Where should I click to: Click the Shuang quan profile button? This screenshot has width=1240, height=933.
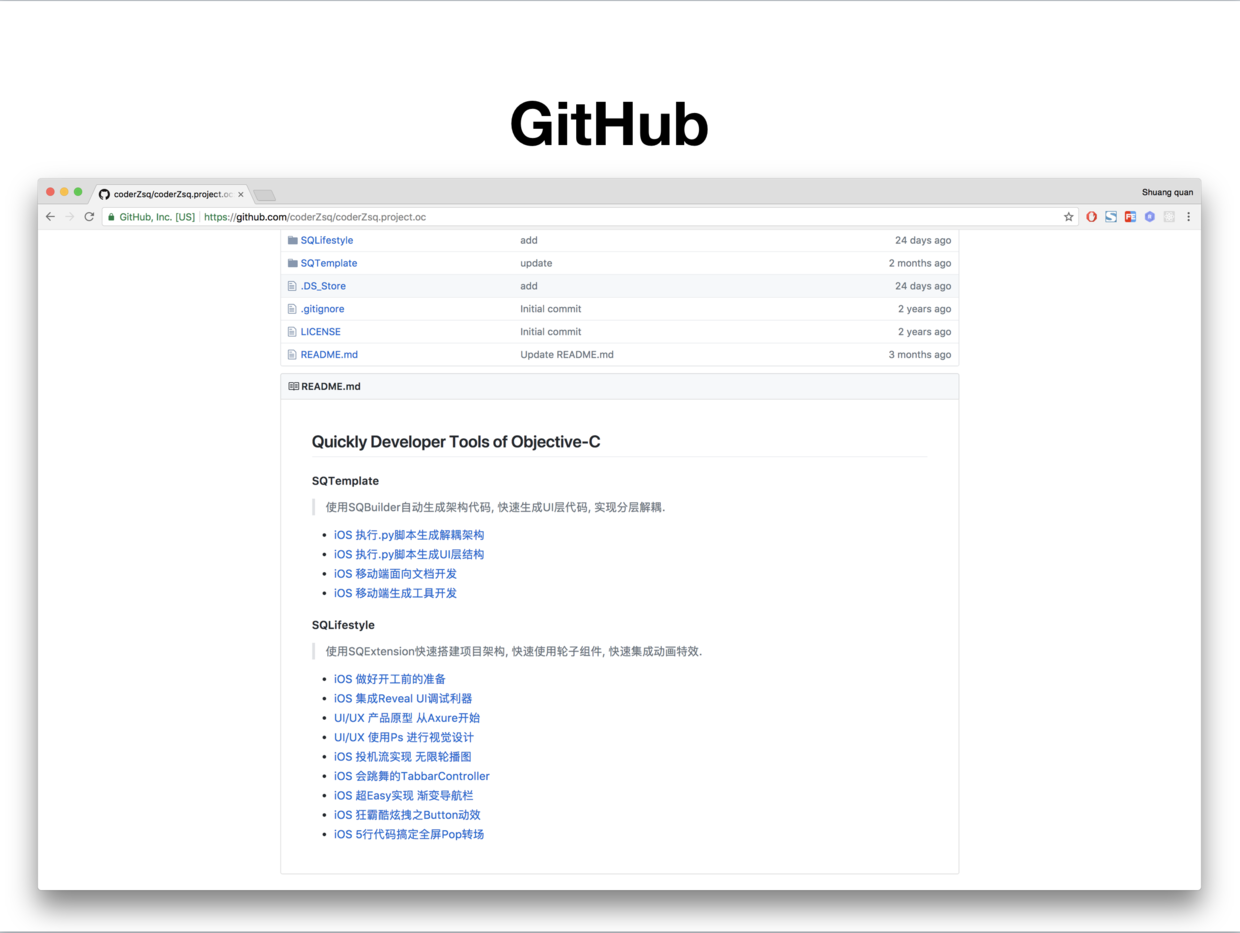click(x=1167, y=192)
